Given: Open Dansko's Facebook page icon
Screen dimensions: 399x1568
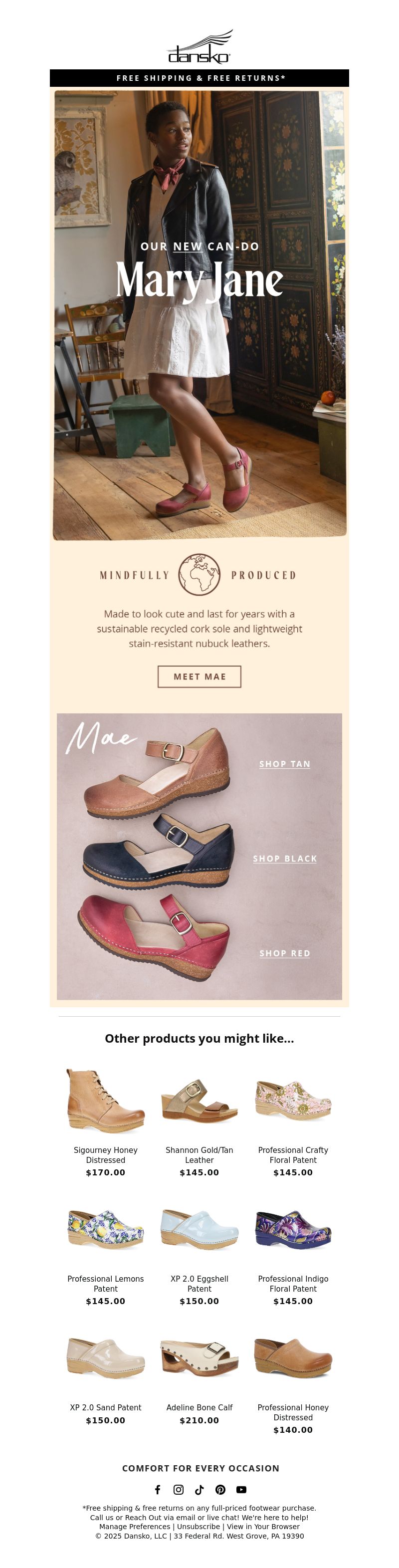Looking at the screenshot, I should [x=158, y=1489].
